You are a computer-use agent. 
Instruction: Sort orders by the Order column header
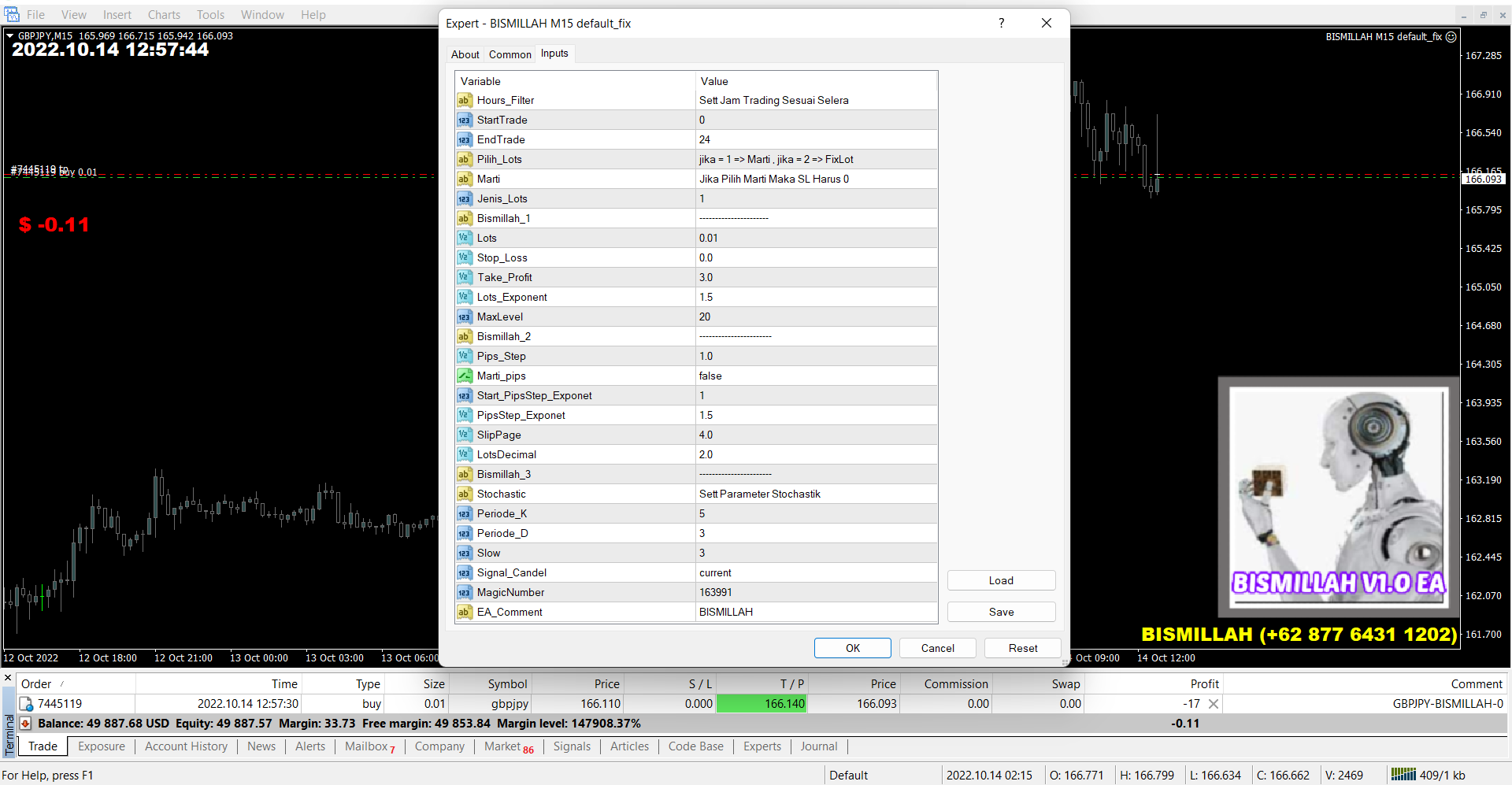[36, 684]
